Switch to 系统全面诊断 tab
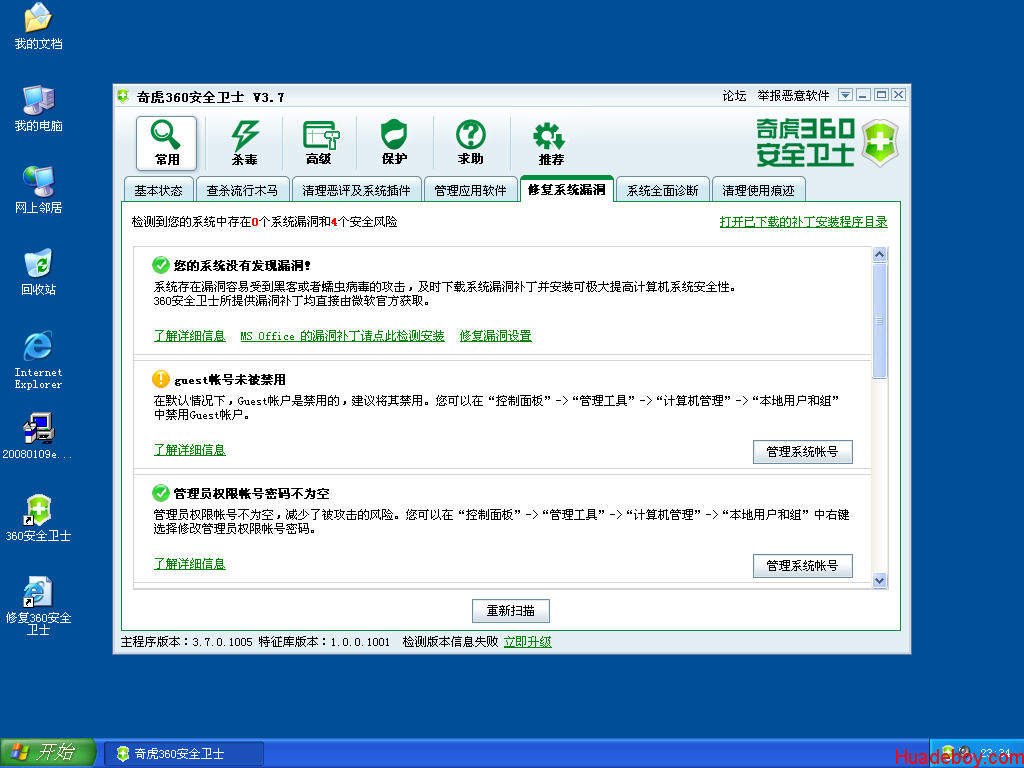Viewport: 1024px width, 768px height. click(662, 190)
